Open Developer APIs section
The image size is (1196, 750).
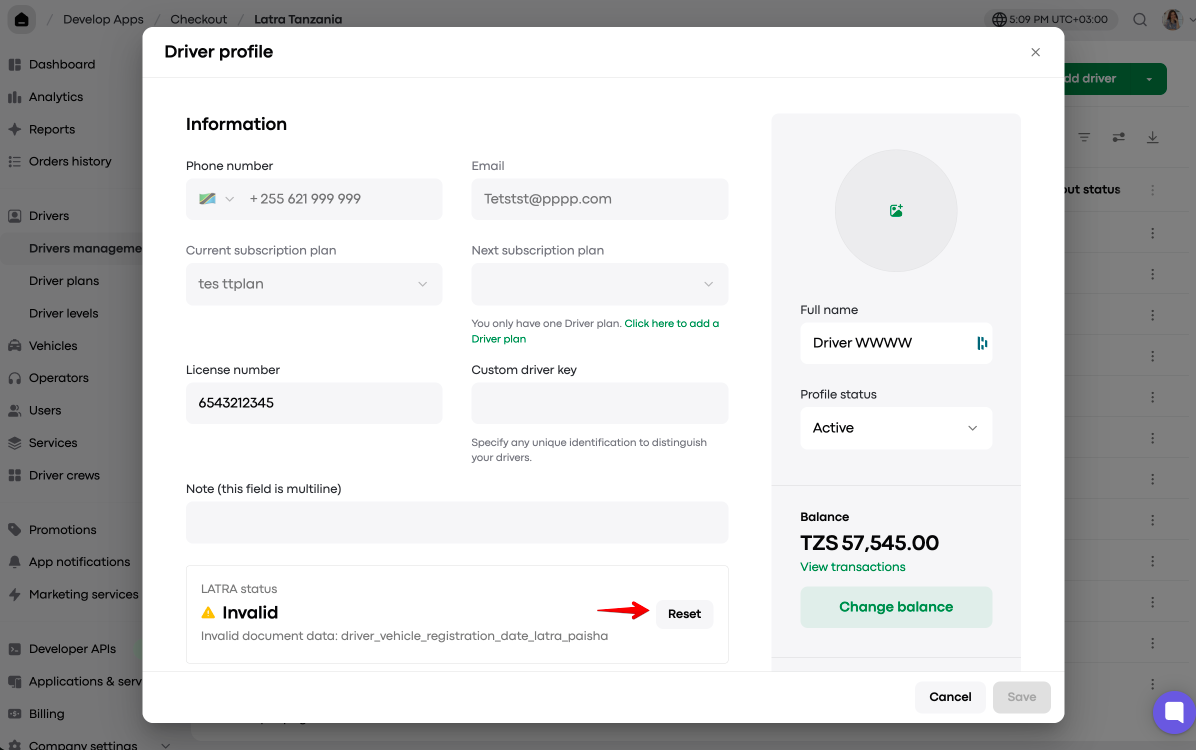coord(72,649)
